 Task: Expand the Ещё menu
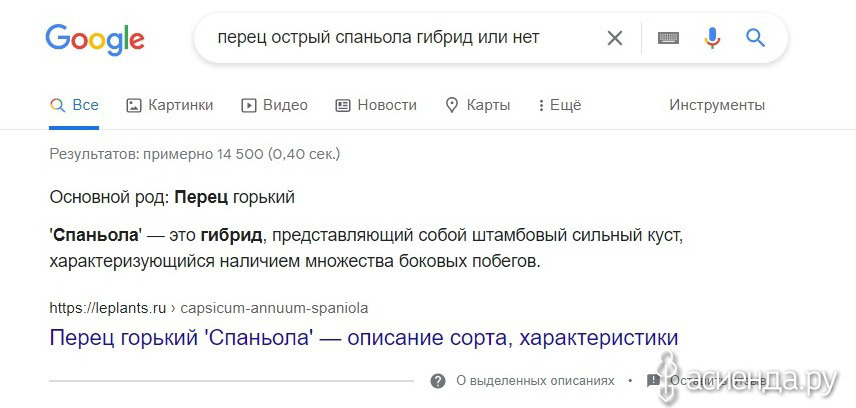tap(560, 105)
